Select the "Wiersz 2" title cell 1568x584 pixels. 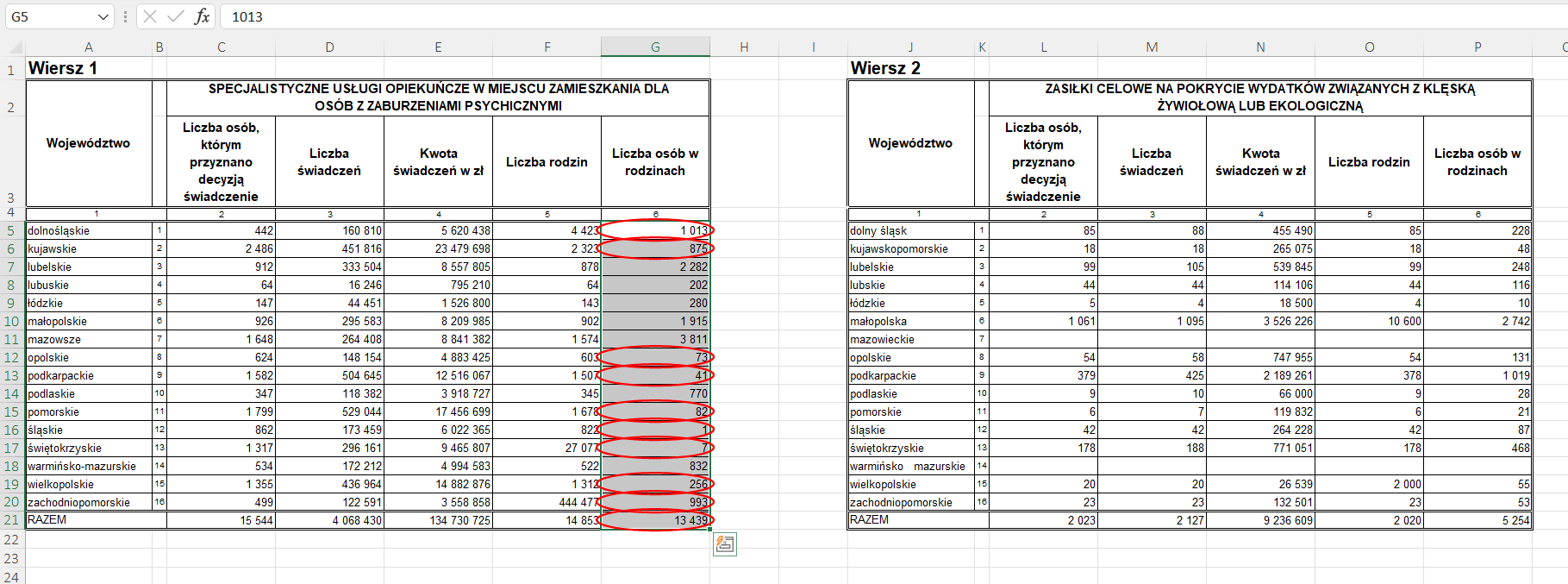click(x=910, y=68)
